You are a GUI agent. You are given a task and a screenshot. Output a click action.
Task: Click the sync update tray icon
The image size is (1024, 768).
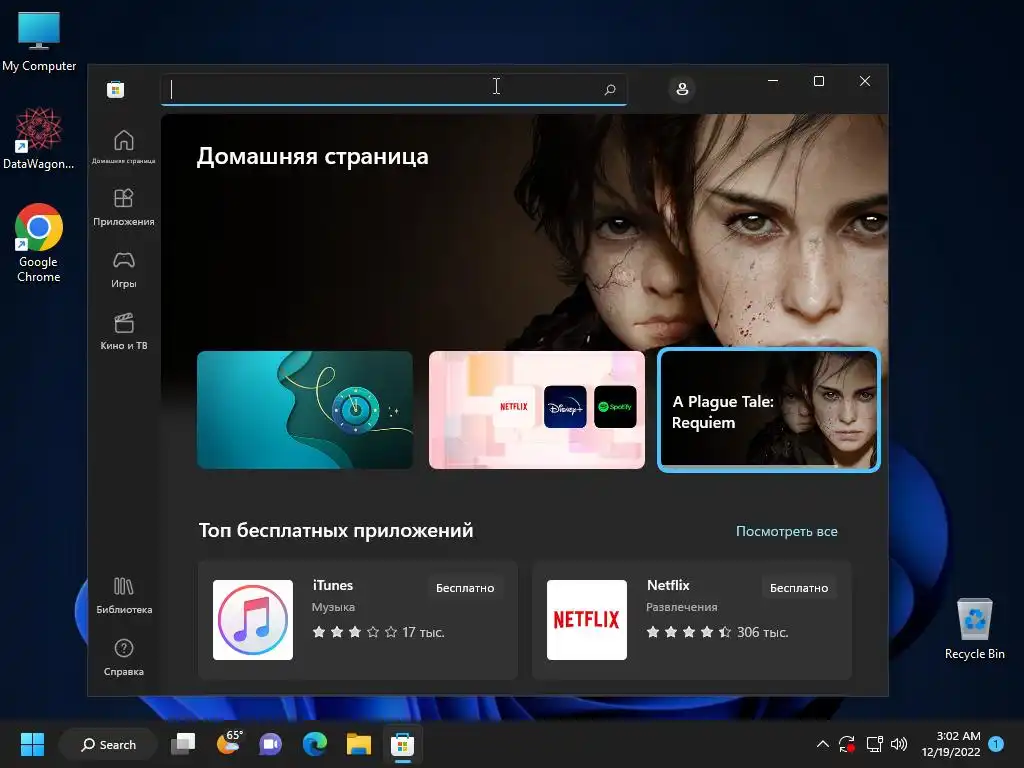click(x=847, y=744)
